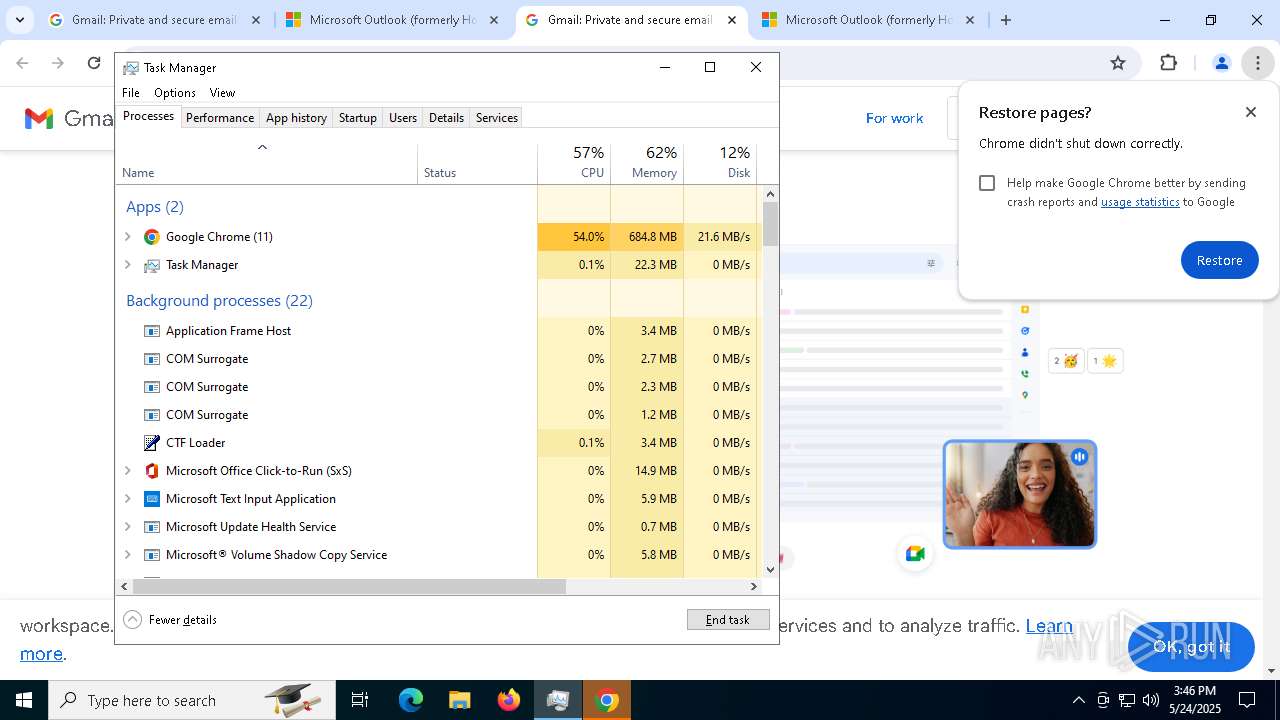Click the Task Manager icon in Apps list
This screenshot has width=1280, height=720.
tap(152, 265)
